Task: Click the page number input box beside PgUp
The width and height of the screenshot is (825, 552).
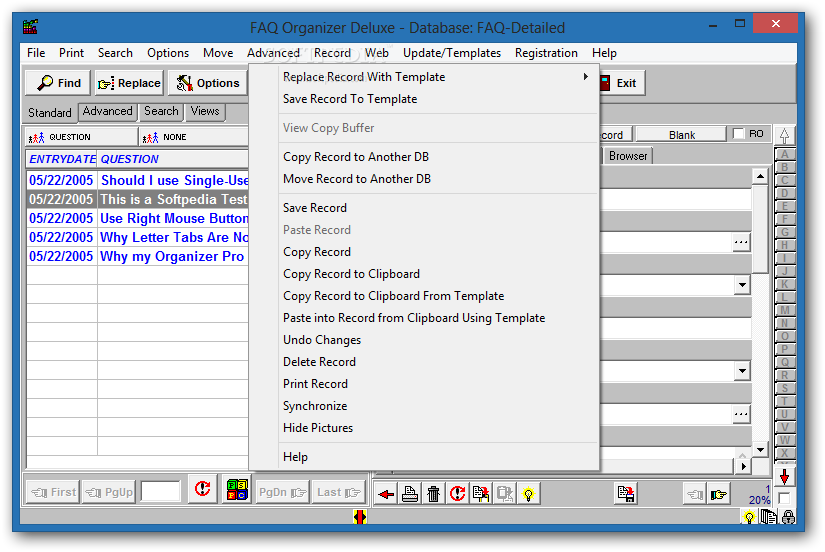Action: tap(160, 492)
